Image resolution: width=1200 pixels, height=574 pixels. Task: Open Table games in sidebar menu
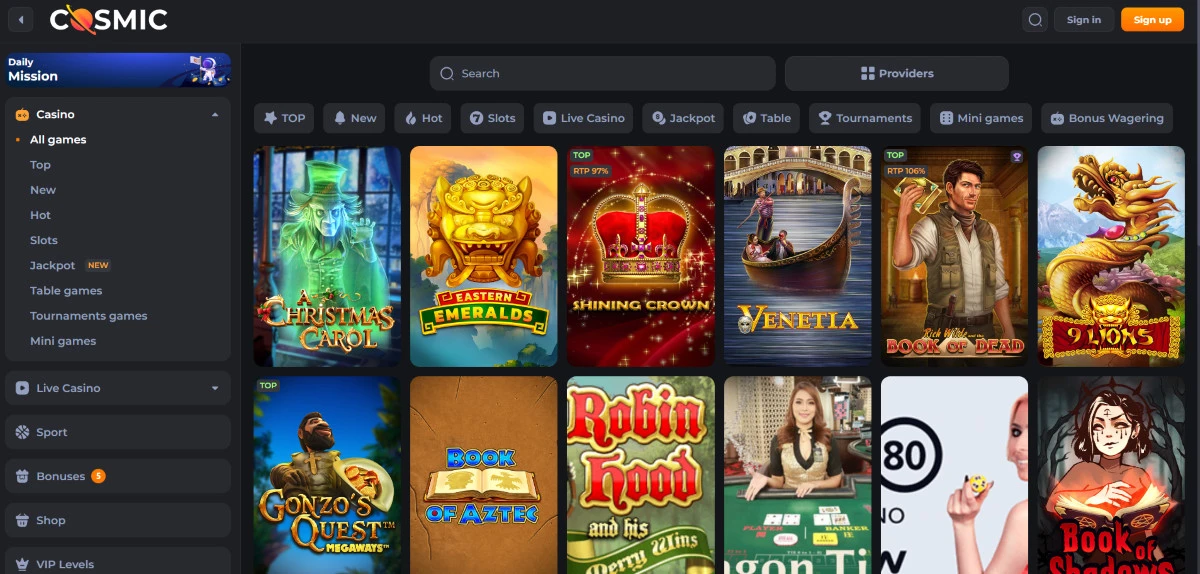pos(66,291)
